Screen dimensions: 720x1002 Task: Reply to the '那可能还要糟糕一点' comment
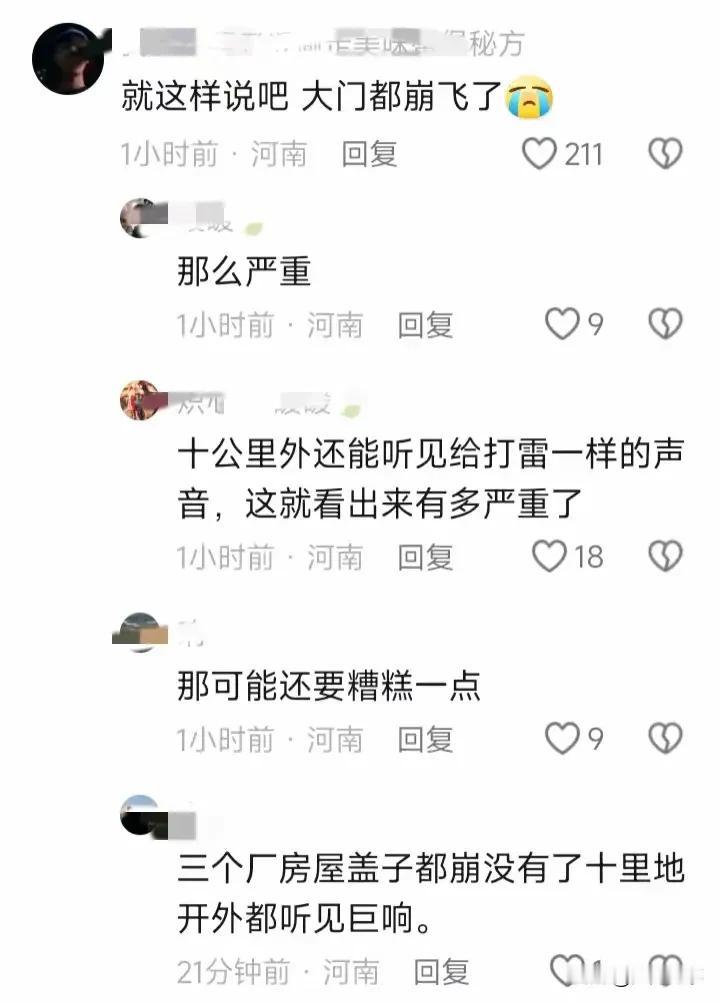click(425, 739)
